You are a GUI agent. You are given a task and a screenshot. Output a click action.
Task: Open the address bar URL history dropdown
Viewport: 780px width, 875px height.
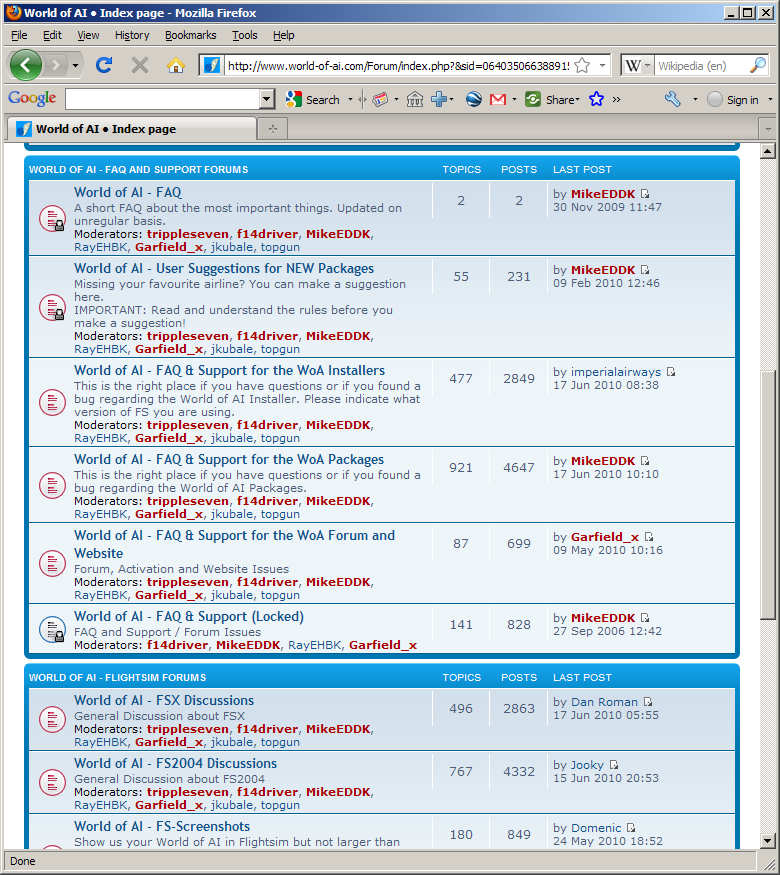click(x=603, y=65)
